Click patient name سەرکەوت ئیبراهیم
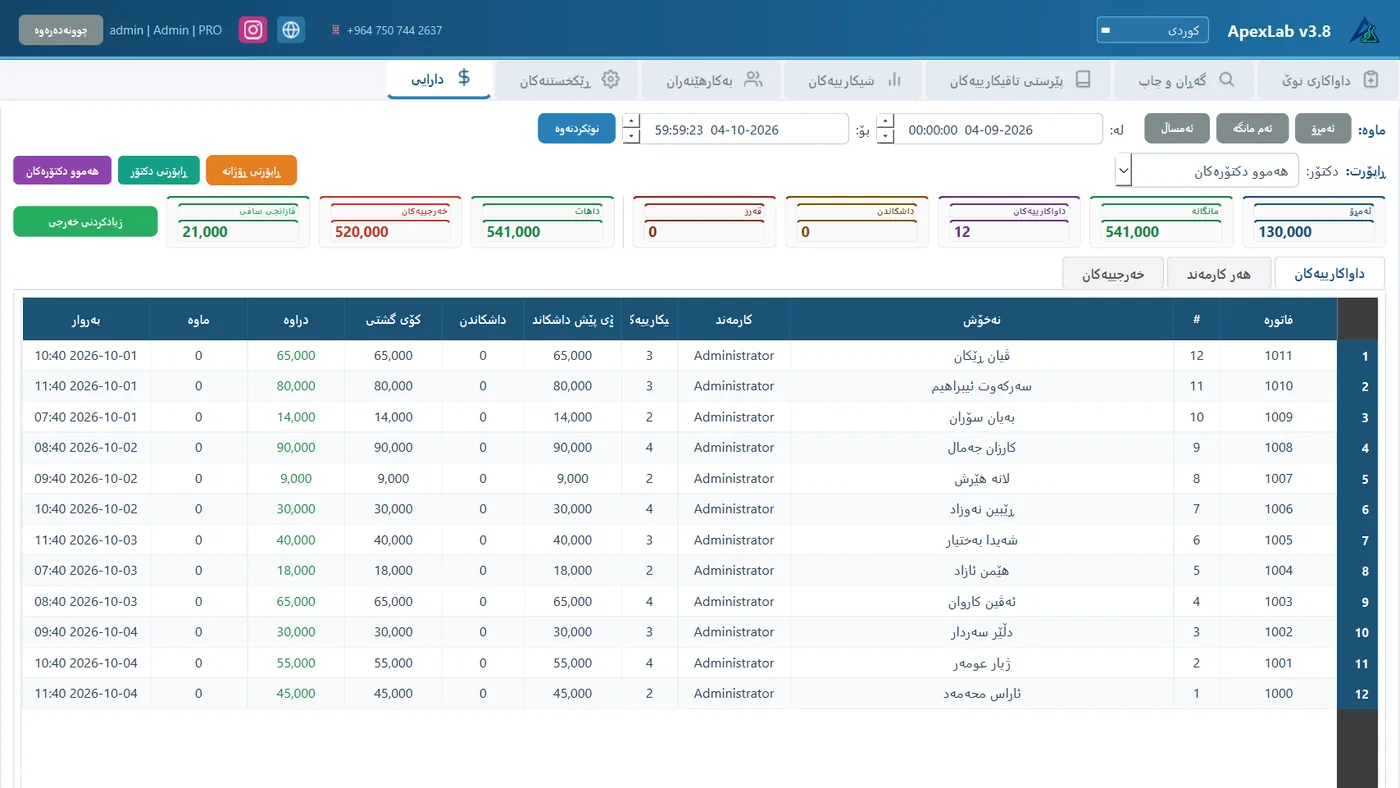The height and width of the screenshot is (788, 1400). coord(981,386)
